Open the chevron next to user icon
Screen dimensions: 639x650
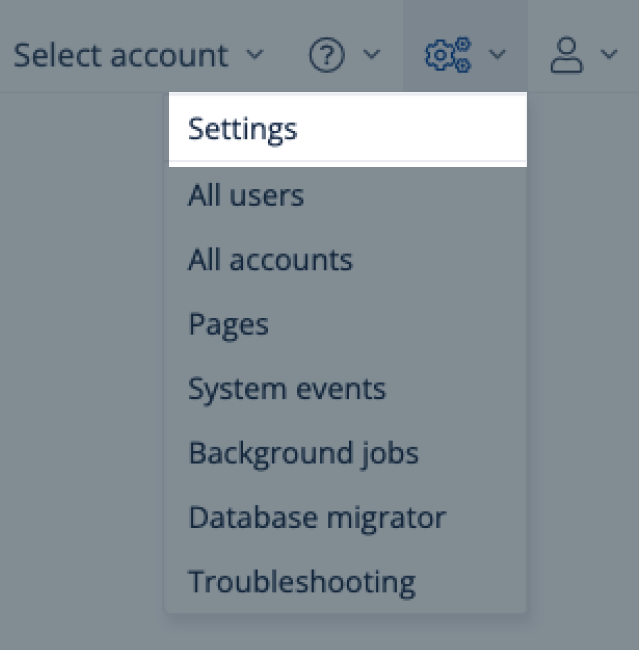(x=609, y=54)
